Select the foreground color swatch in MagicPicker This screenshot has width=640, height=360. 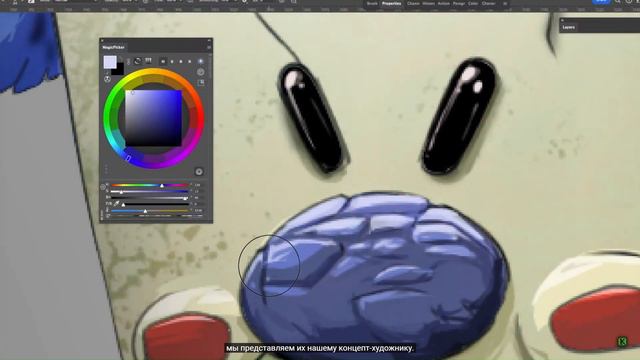coord(110,62)
